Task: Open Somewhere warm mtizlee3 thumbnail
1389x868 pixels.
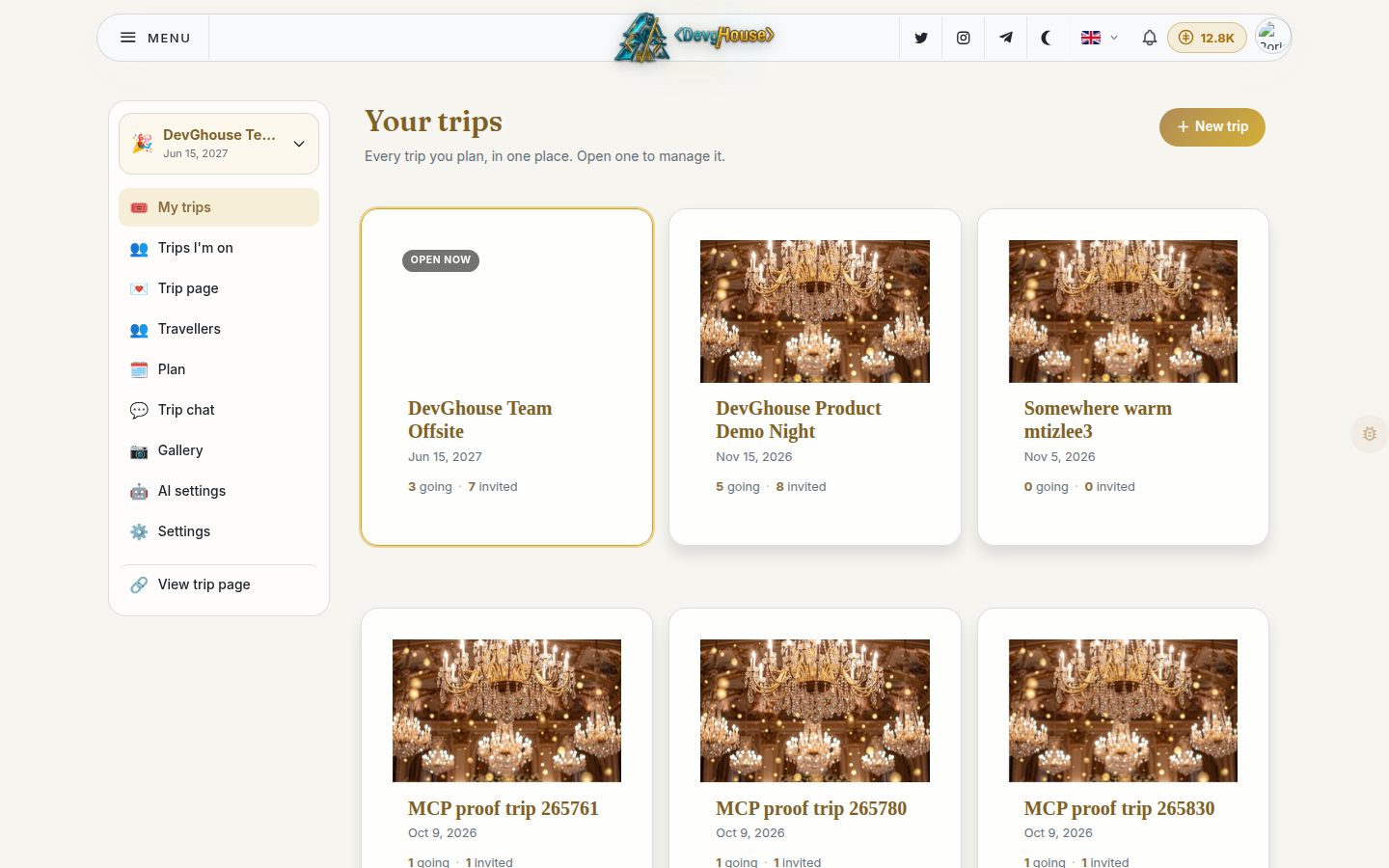Action: 1123,312
